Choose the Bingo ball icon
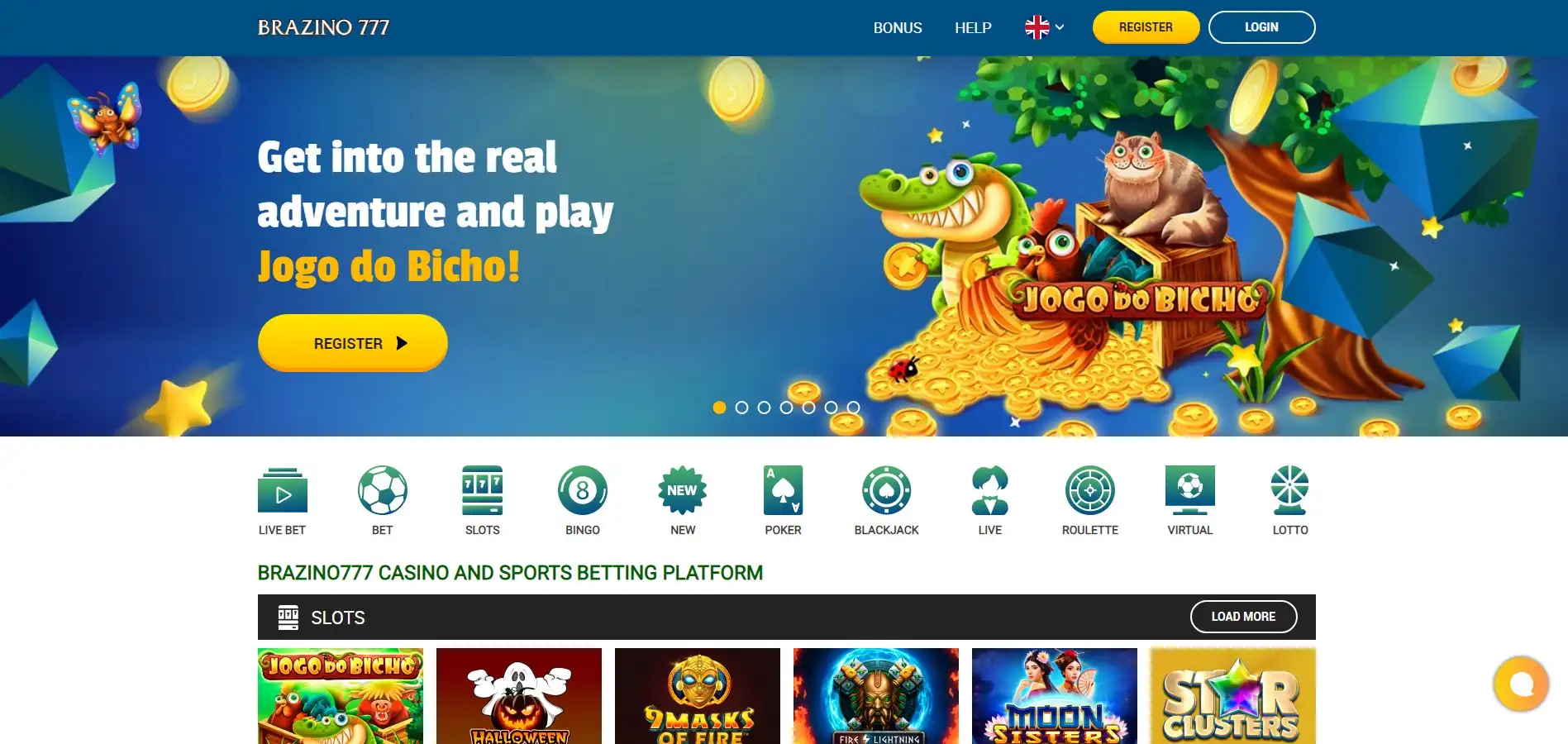Viewport: 1568px width, 744px height. pos(583,490)
